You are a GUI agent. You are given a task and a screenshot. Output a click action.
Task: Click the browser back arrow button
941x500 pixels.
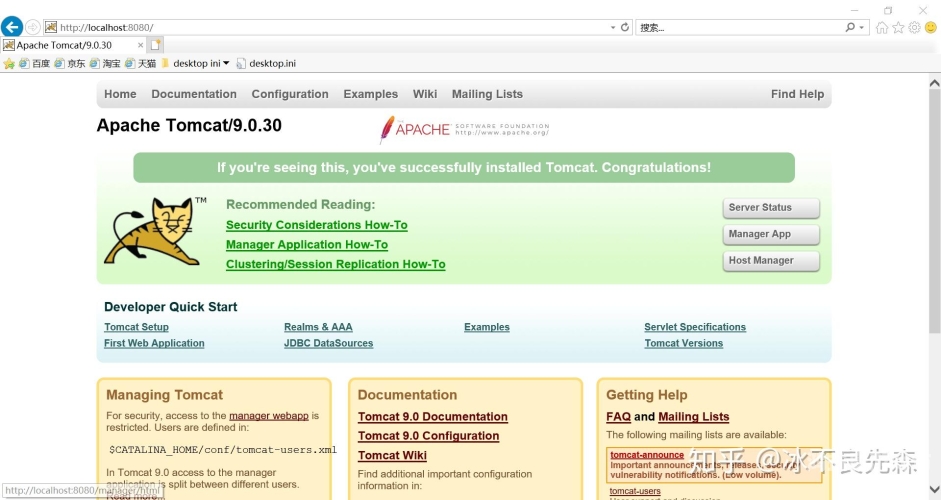pyautogui.click(x=12, y=27)
